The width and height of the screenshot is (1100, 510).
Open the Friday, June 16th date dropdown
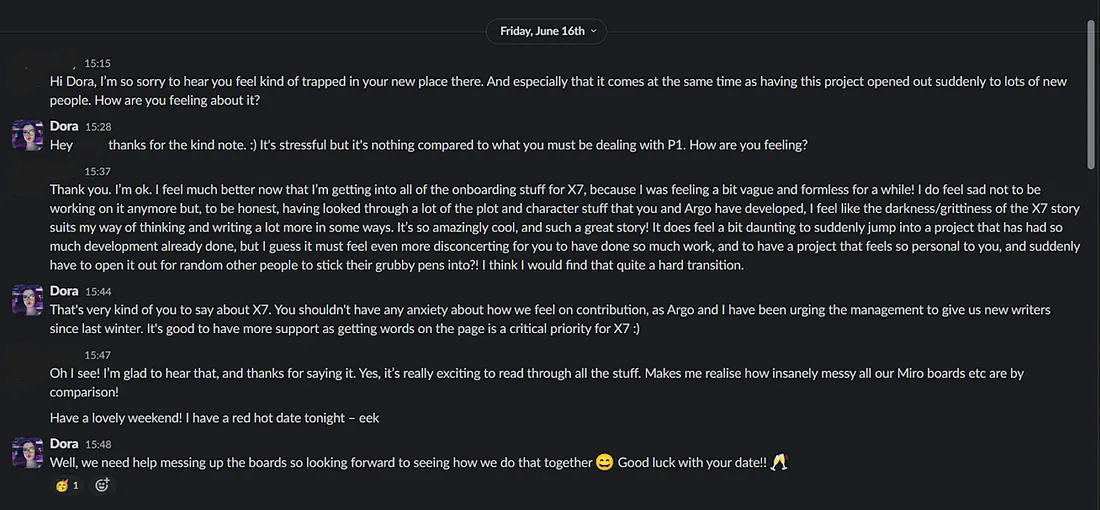coord(549,31)
